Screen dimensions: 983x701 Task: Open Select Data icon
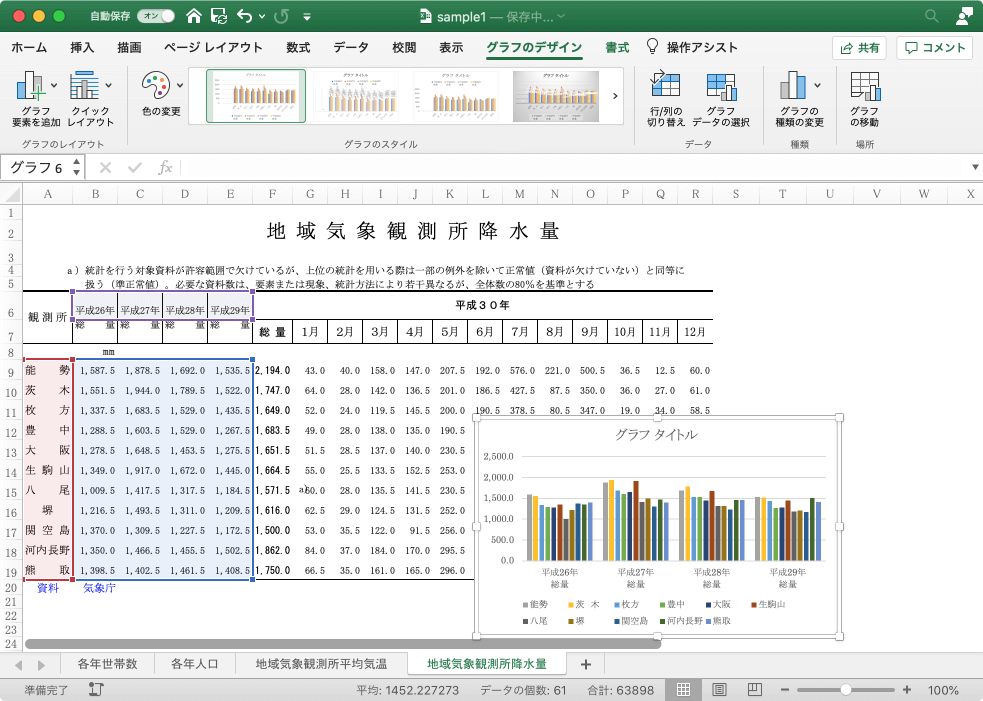(x=721, y=85)
